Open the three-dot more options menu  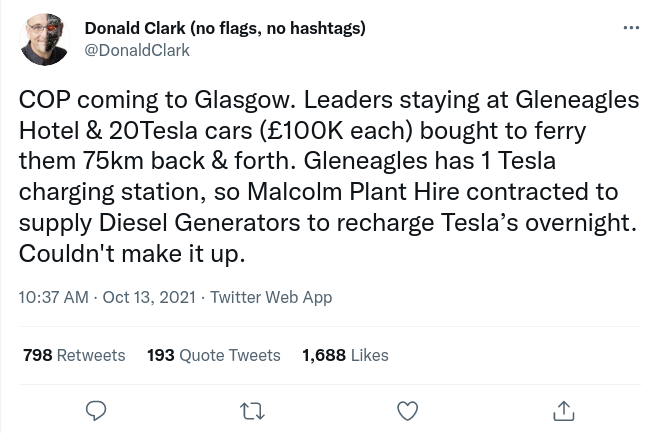pos(631,28)
